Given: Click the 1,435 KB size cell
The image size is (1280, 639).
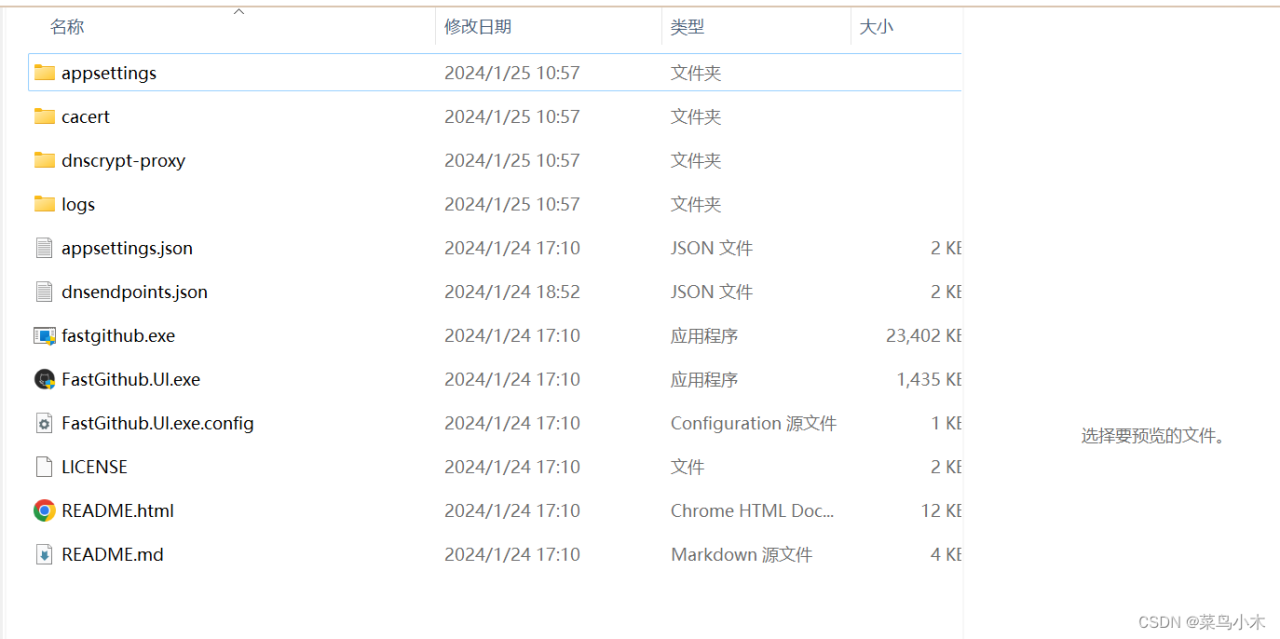Looking at the screenshot, I should coord(929,380).
